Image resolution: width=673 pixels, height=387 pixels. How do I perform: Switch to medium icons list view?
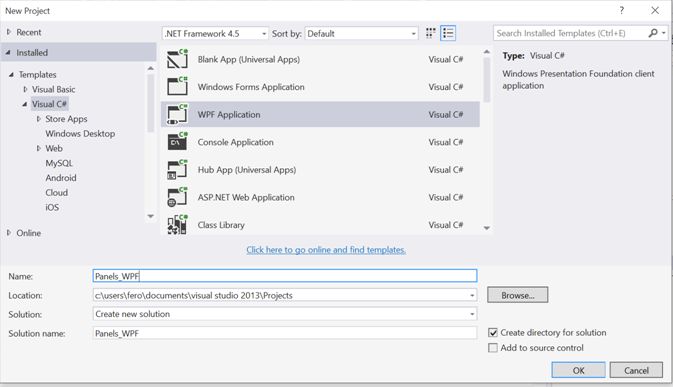tap(448, 33)
